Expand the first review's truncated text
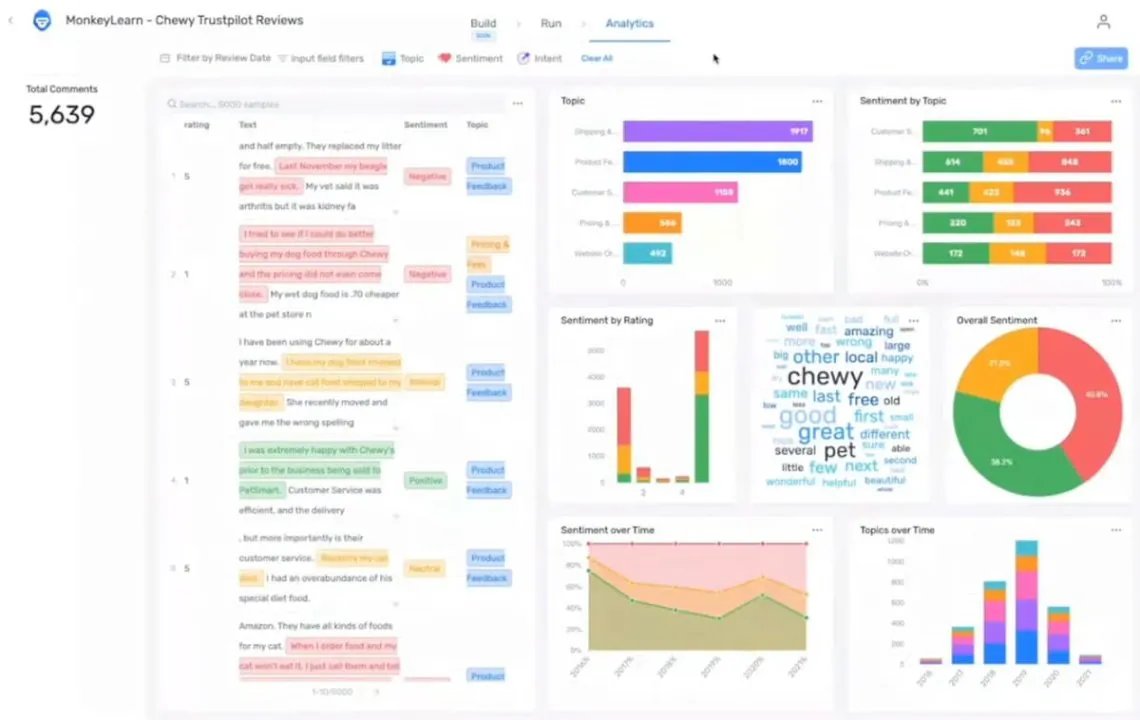1140x720 pixels. pyautogui.click(x=394, y=212)
